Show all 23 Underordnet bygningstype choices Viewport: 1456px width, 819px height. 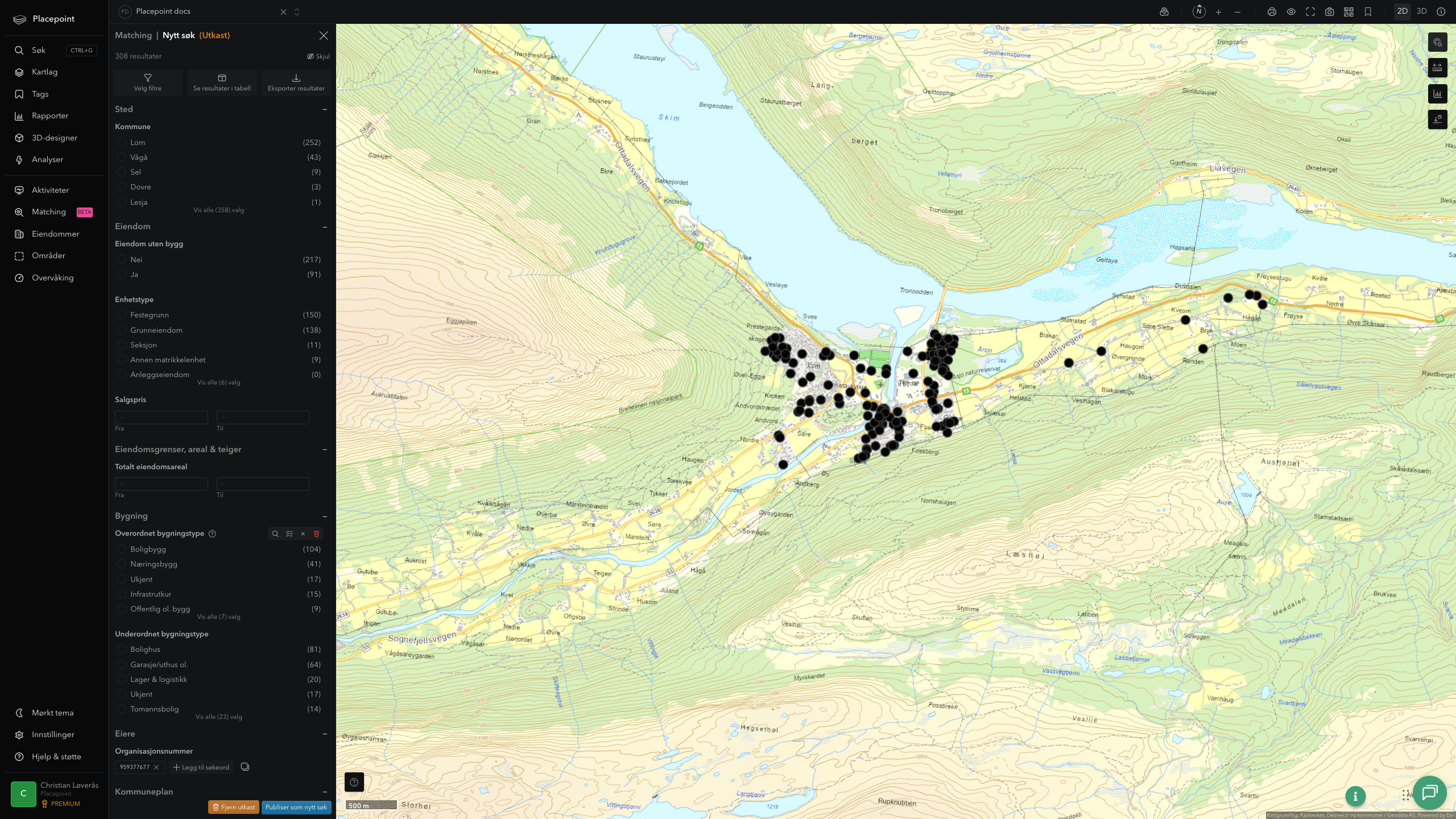[218, 717]
